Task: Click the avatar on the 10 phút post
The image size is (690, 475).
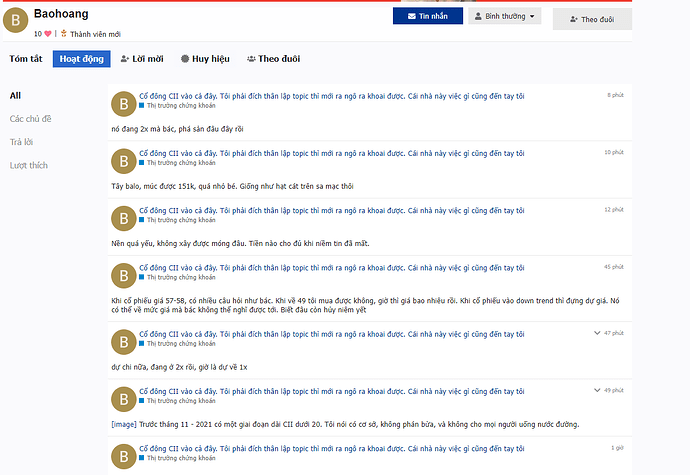Action: pyautogui.click(x=124, y=161)
